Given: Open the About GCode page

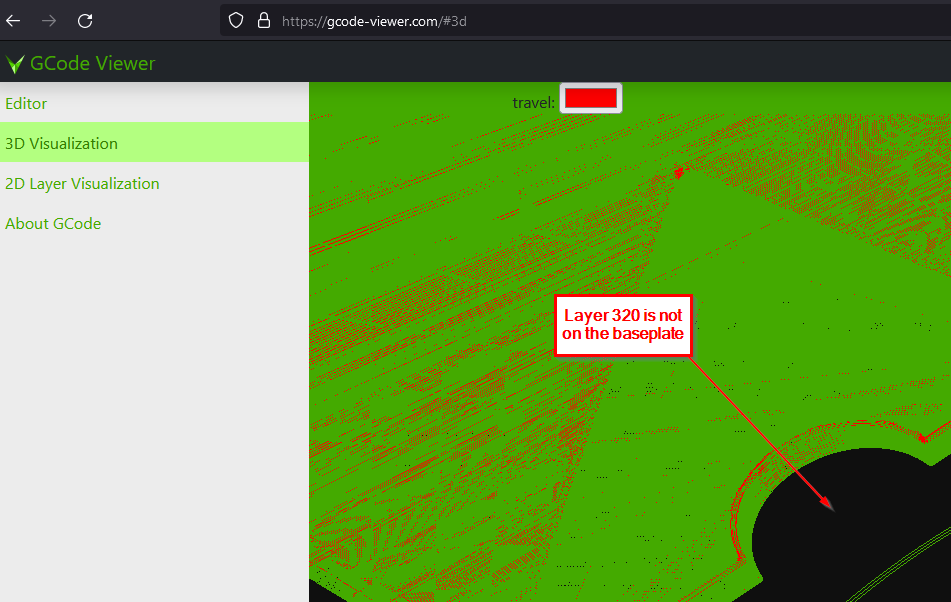Looking at the screenshot, I should (x=154, y=223).
